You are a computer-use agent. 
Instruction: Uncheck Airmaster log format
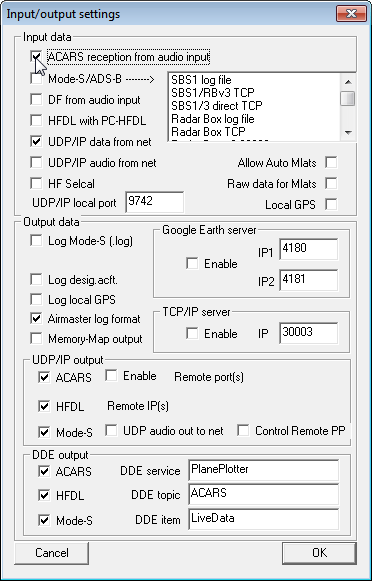(x=36, y=319)
